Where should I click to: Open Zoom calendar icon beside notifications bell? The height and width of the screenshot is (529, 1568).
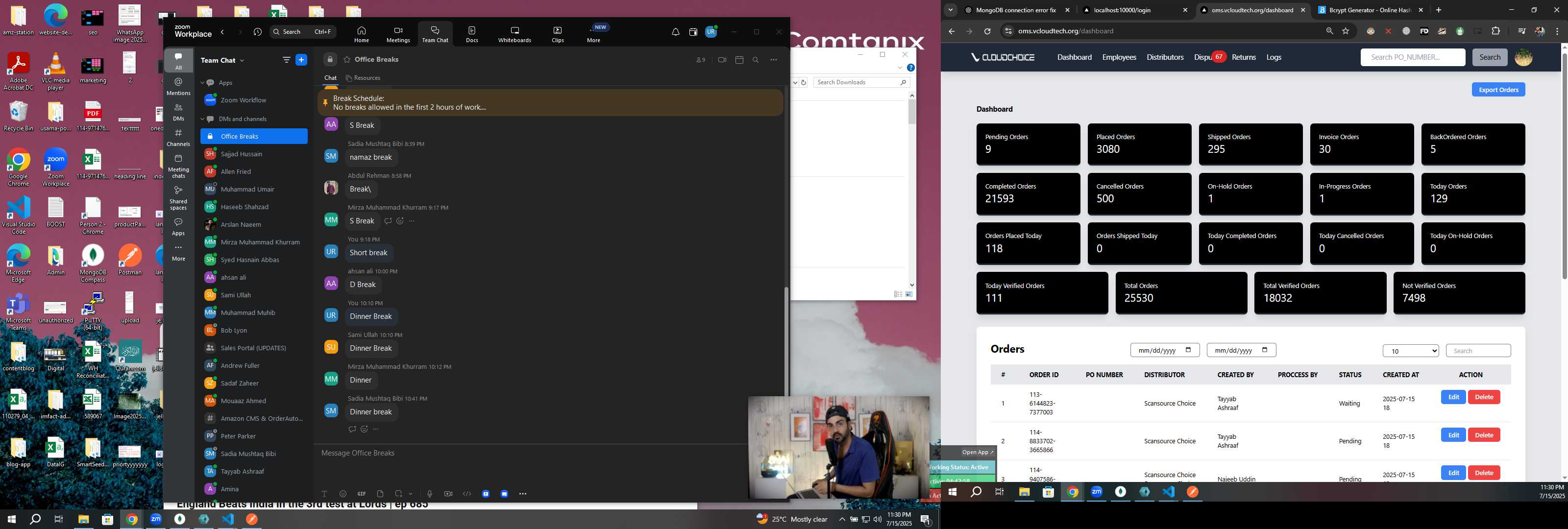[x=693, y=32]
